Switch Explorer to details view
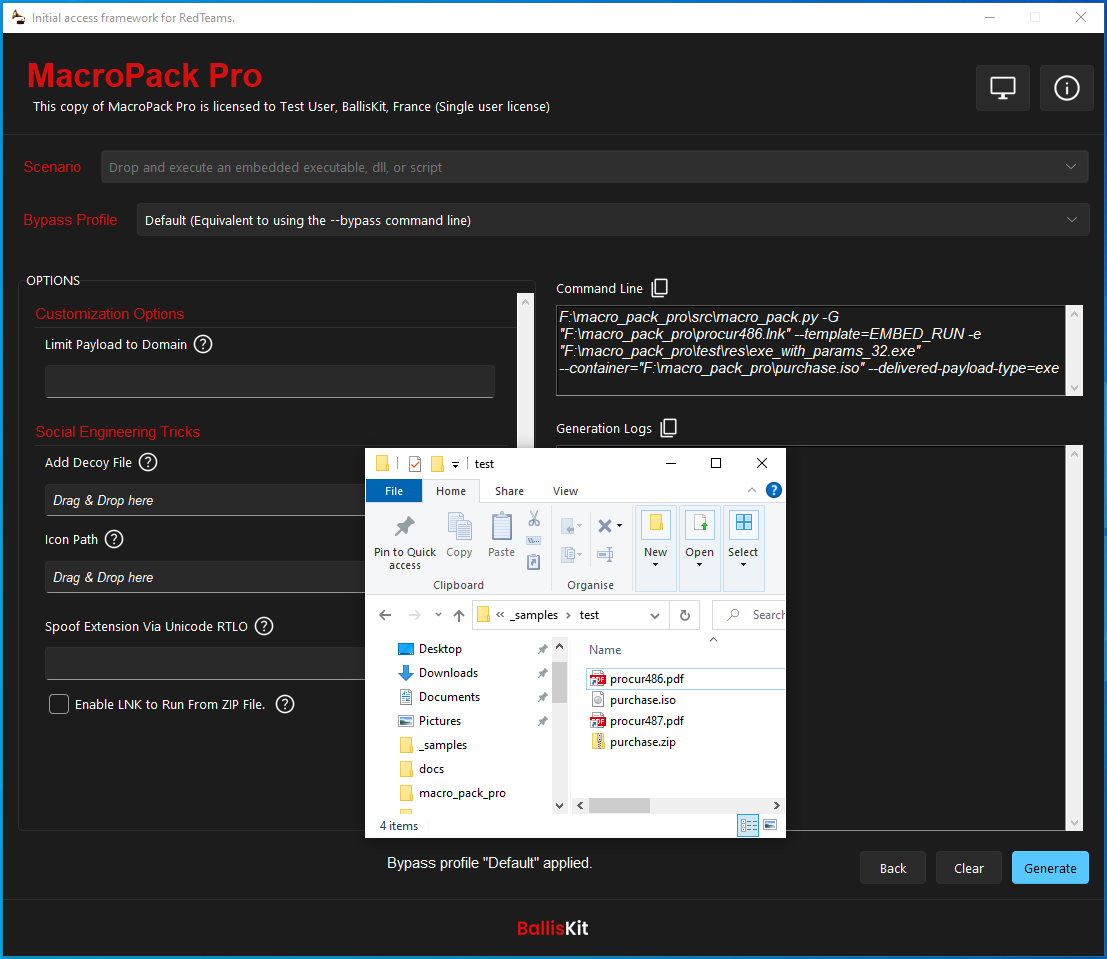 (748, 825)
